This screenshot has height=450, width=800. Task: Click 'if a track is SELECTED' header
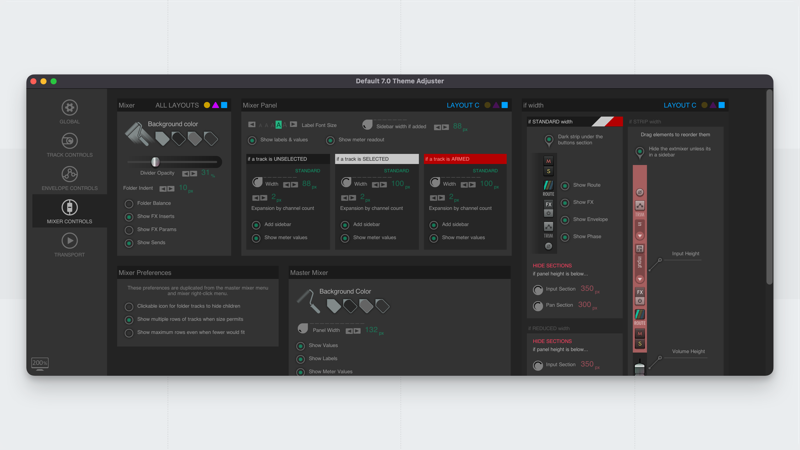377,159
